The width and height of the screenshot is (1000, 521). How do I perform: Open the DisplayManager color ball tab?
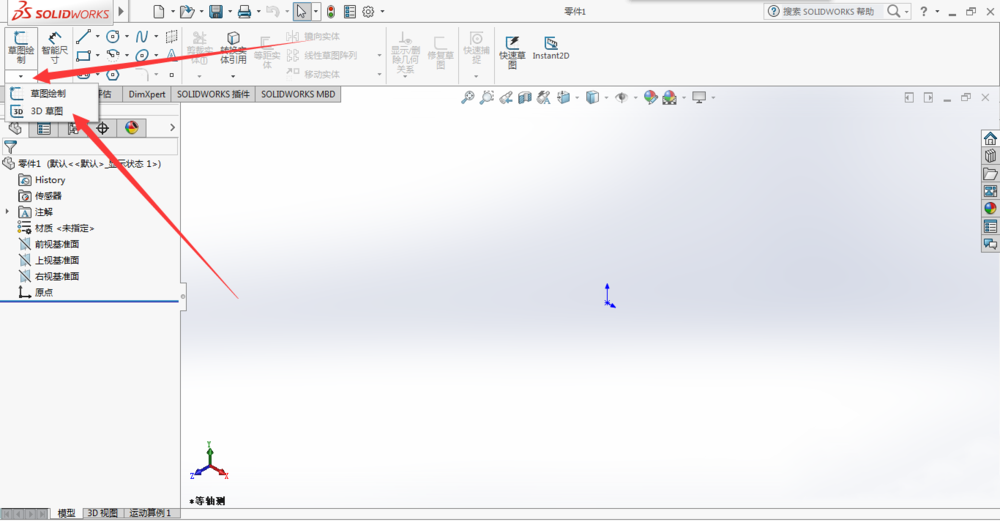[x=131, y=129]
